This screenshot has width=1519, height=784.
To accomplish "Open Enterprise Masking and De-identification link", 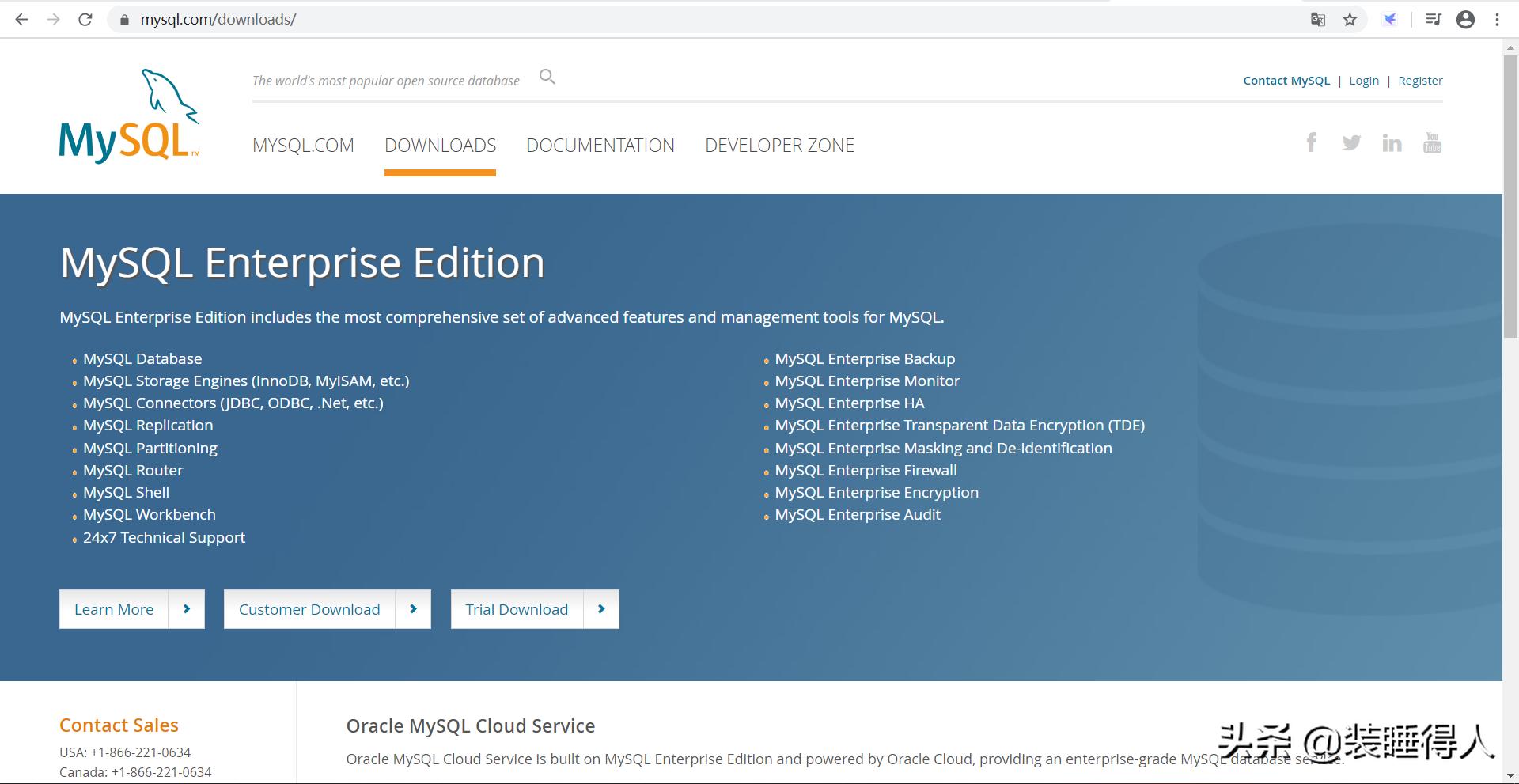I will 943,448.
